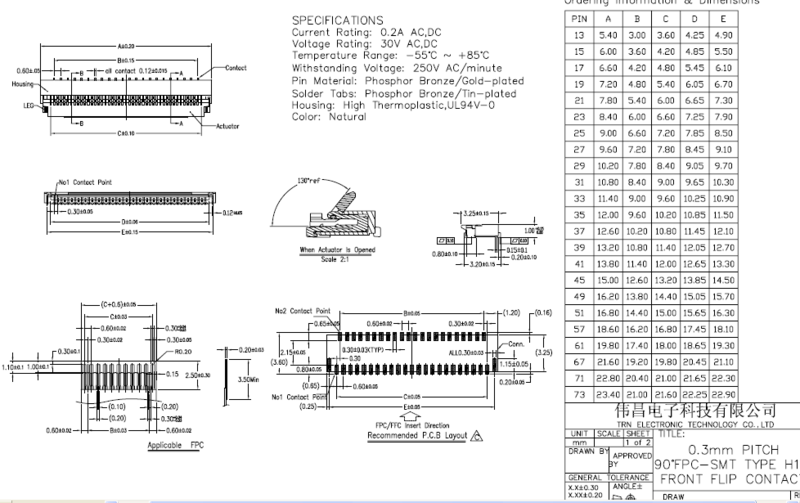Select PIN 21 row label in table
Viewport: 800px width, 503px height.
pyautogui.click(x=579, y=100)
